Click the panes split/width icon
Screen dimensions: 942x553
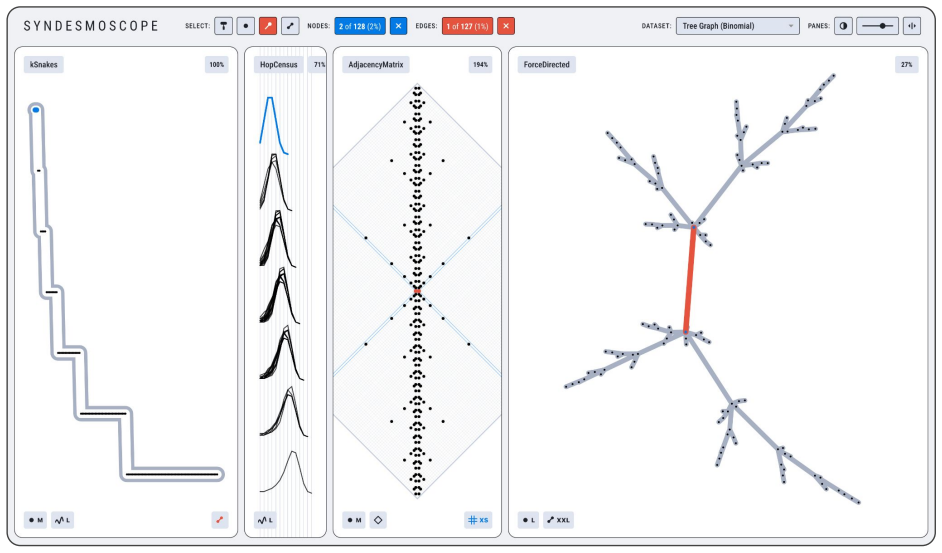point(912,26)
